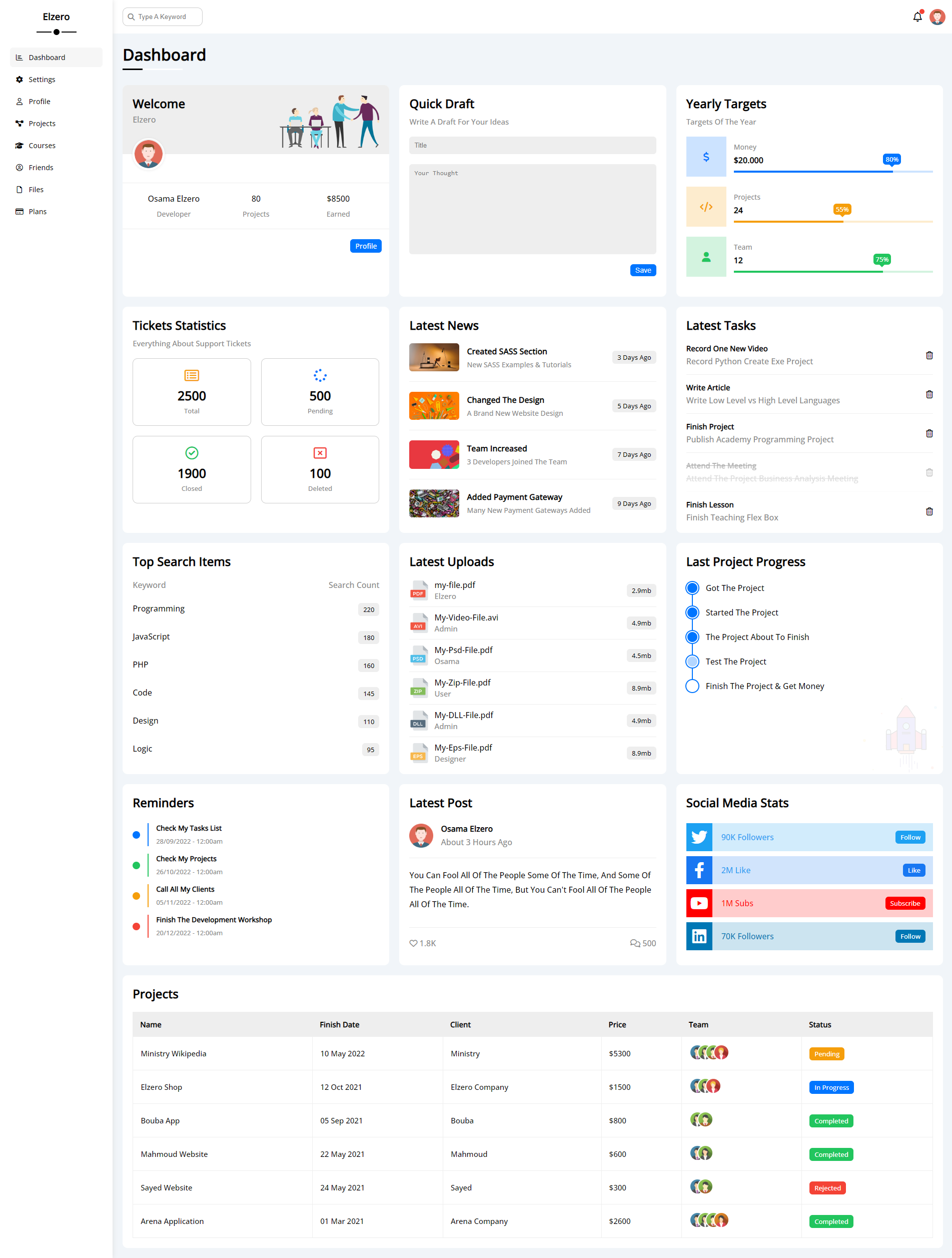Select The Project About To Finish circle
This screenshot has width=952, height=1258.
tap(692, 637)
